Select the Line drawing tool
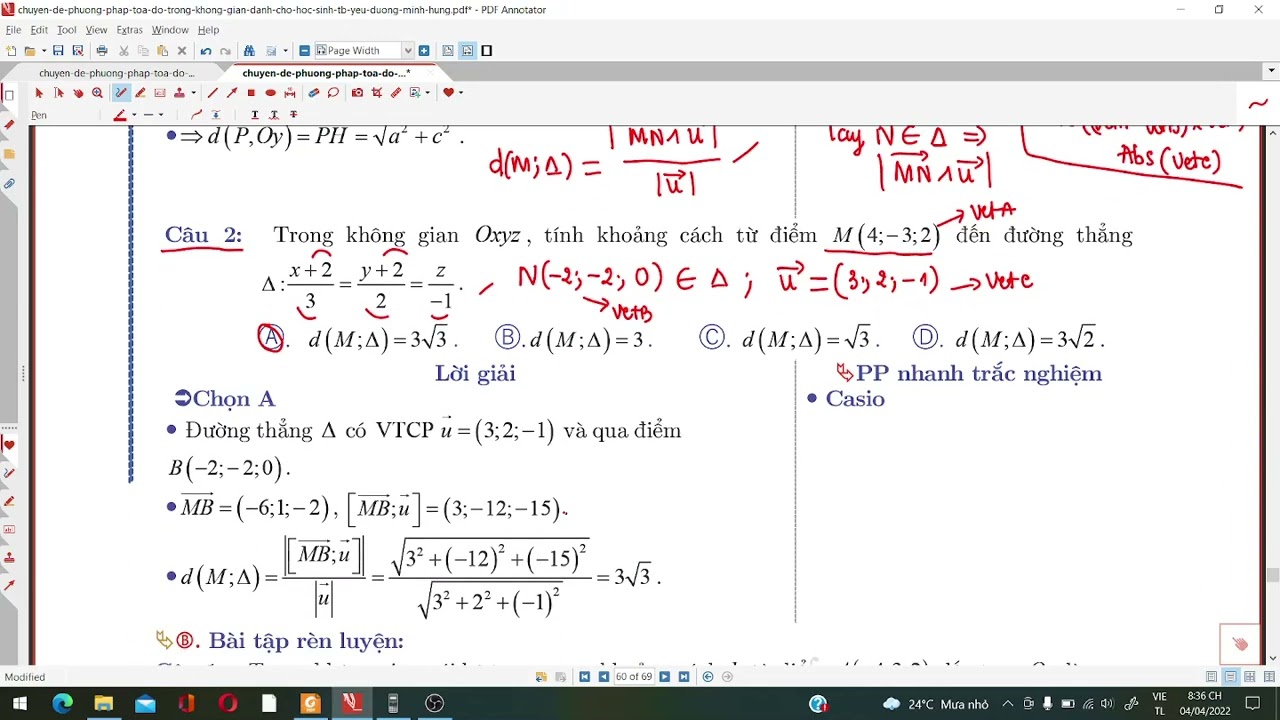1280x720 pixels. tap(212, 93)
